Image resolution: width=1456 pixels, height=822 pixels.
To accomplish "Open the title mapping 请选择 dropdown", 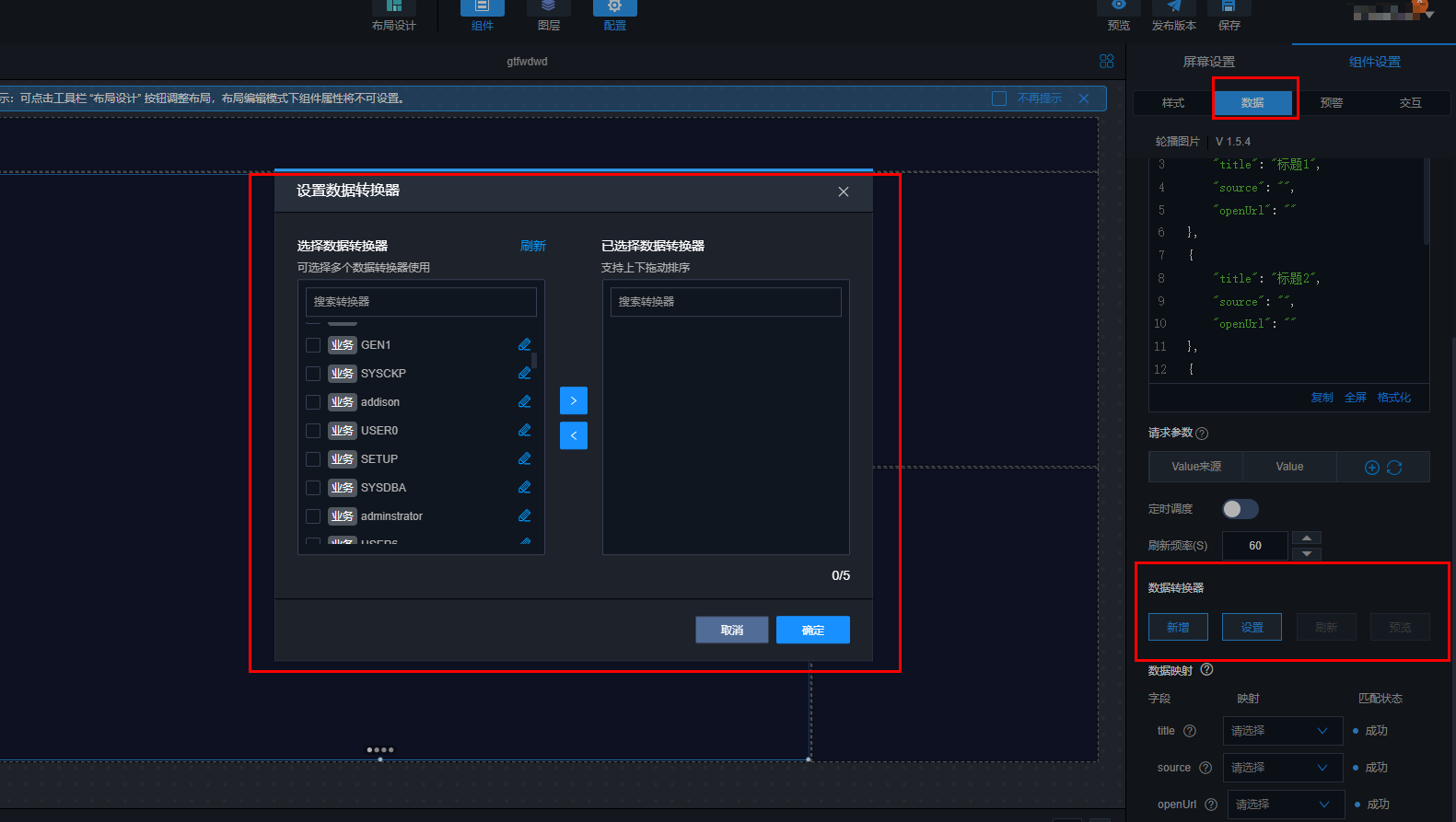I will tap(1283, 731).
